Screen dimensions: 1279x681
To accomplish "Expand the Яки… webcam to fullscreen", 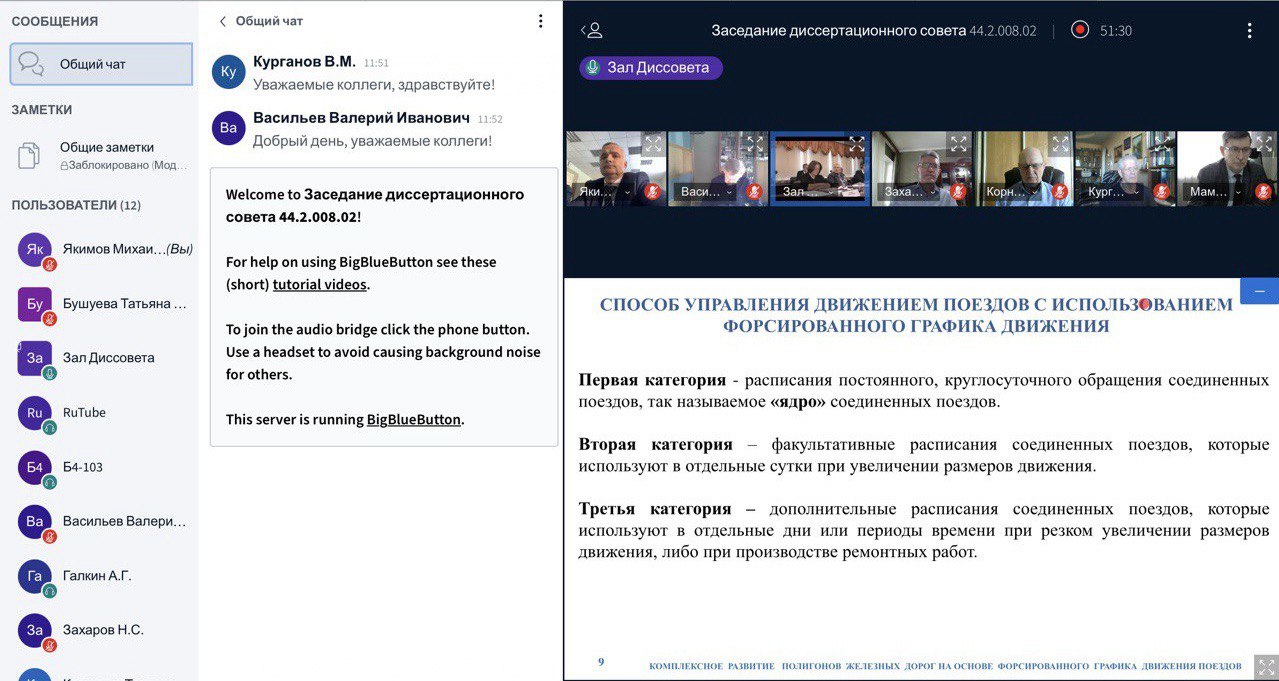I will (x=652, y=144).
